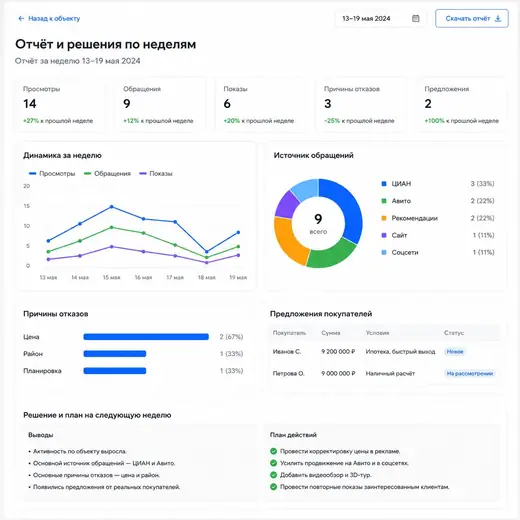This screenshot has width=520, height=520.
Task: Click the Сайт legend color square
Action: pos(384,235)
